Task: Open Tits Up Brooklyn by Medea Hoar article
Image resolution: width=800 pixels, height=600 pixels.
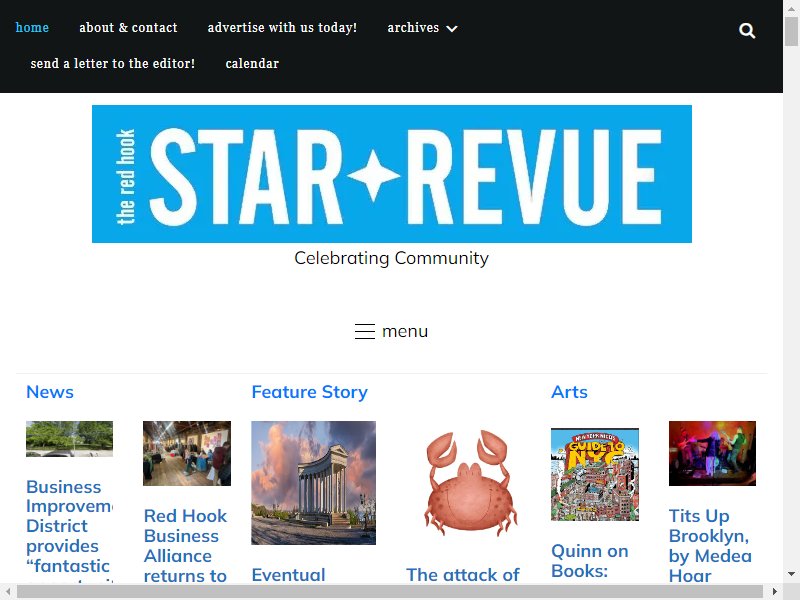Action: (710, 545)
